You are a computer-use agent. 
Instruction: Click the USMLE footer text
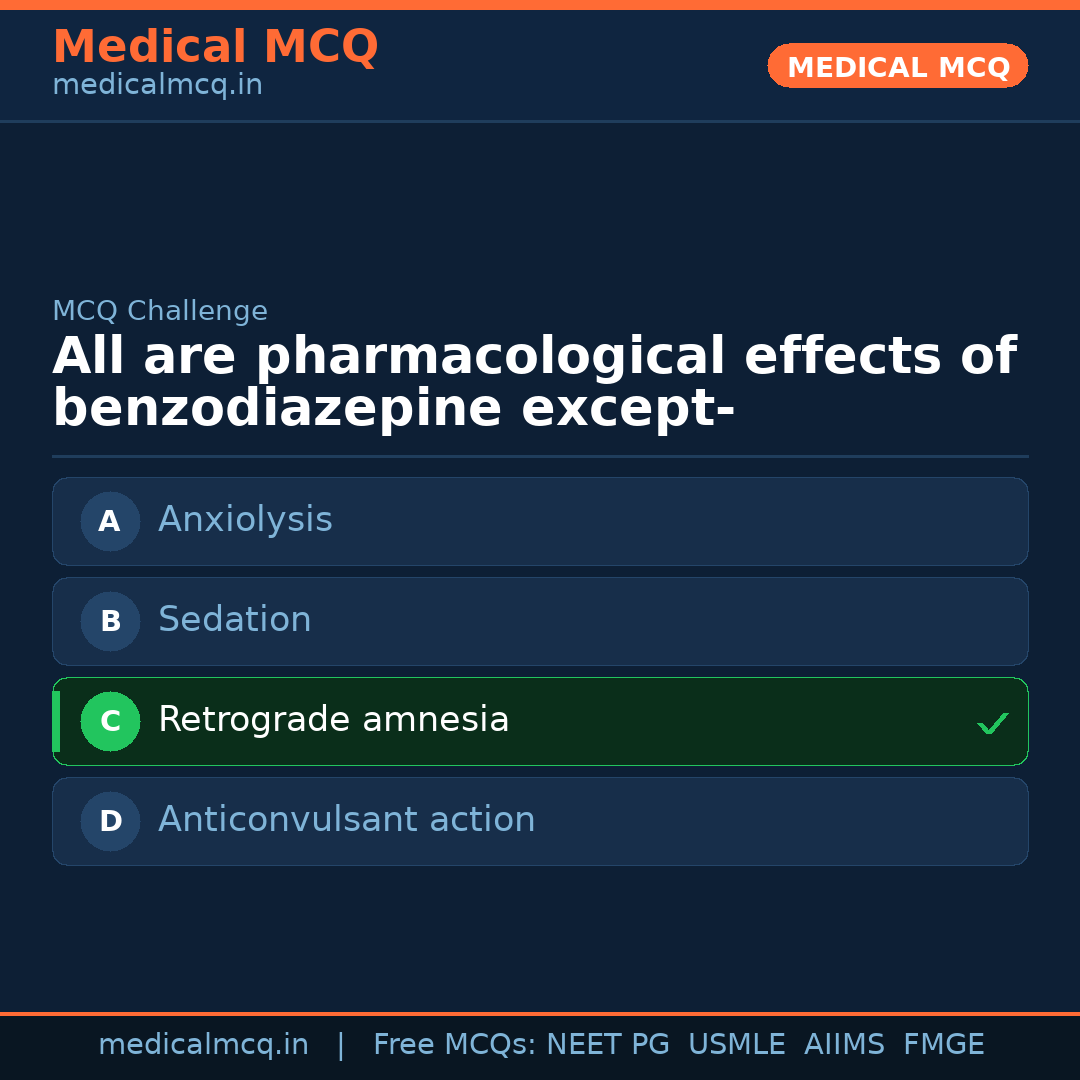736,1045
